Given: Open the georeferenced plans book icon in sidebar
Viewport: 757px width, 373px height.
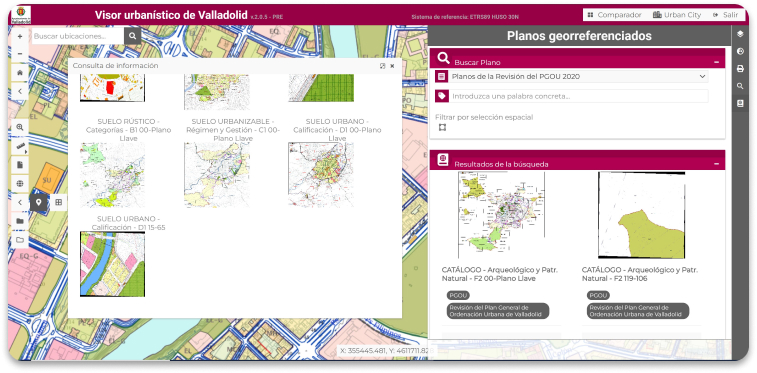Looking at the screenshot, I should point(740,103).
